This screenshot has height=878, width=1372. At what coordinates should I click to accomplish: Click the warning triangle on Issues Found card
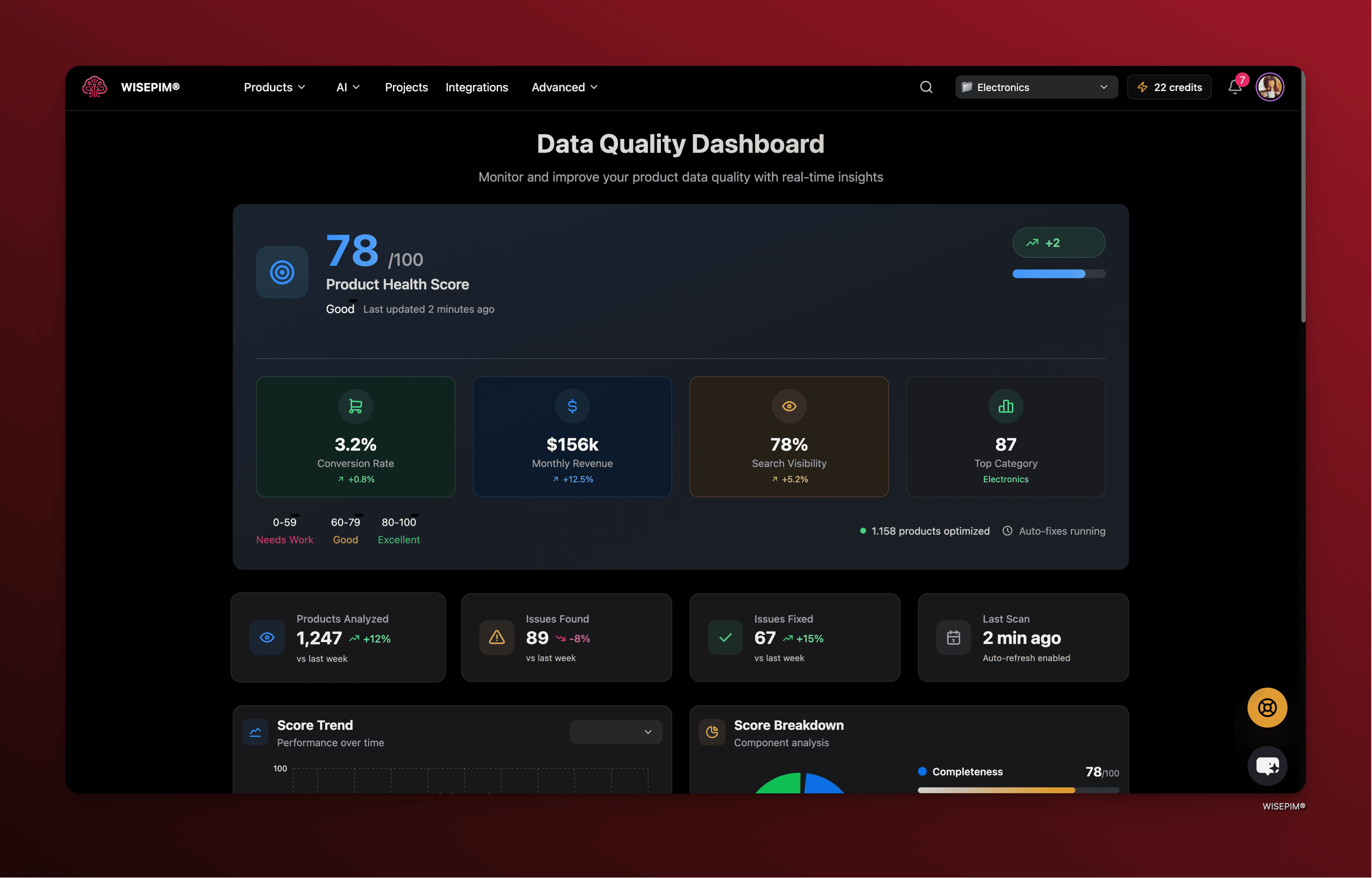496,637
